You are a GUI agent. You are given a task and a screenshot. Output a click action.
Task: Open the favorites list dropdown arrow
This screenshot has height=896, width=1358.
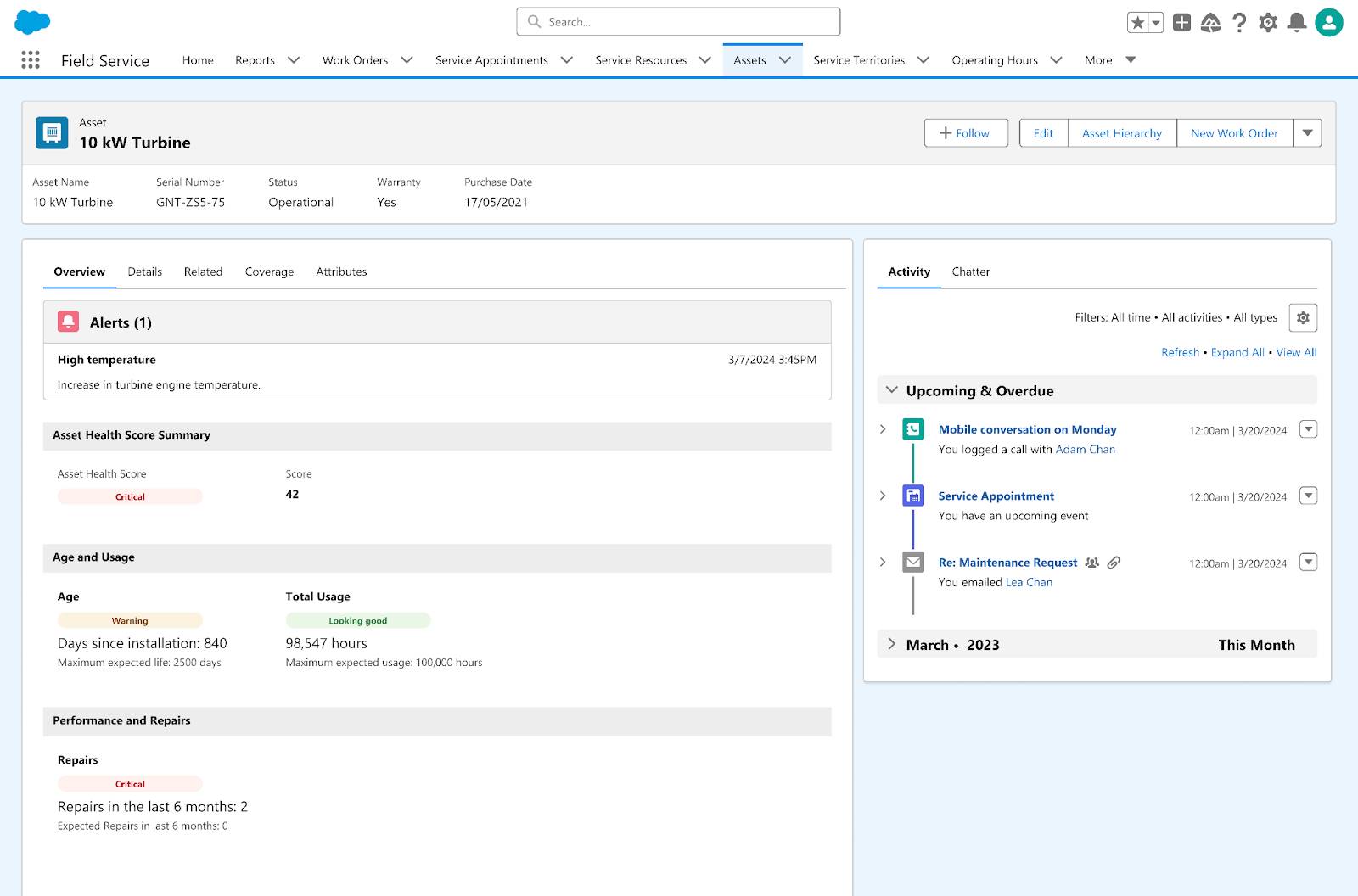pos(1156,23)
